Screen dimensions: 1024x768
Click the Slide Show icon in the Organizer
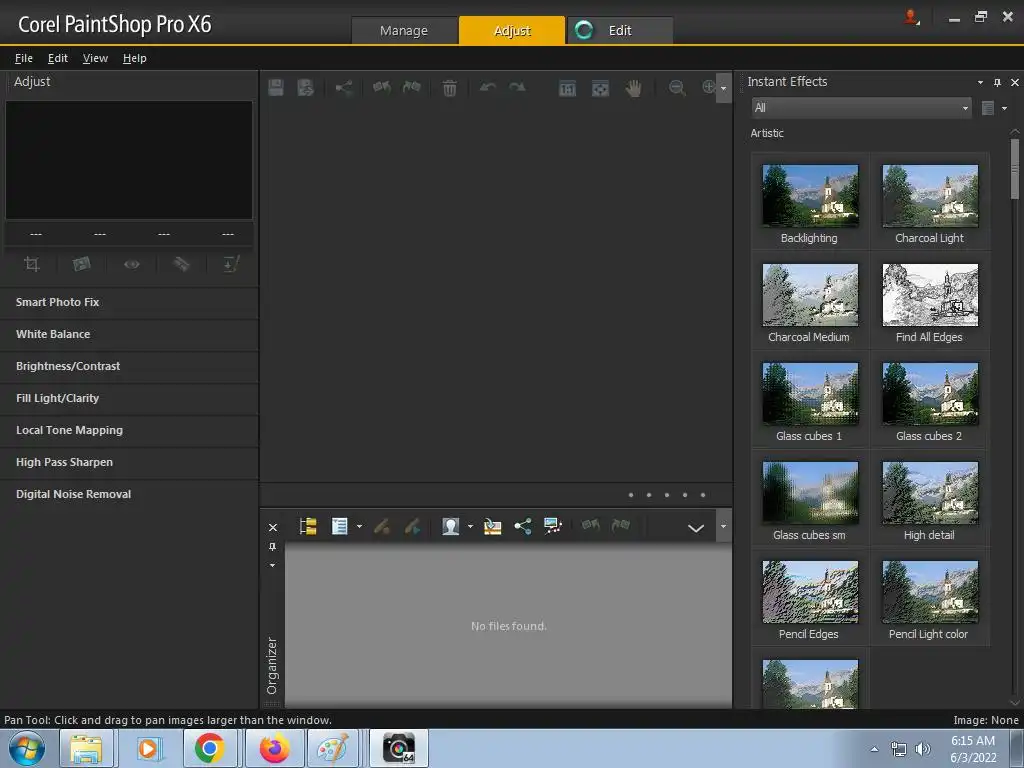click(552, 526)
